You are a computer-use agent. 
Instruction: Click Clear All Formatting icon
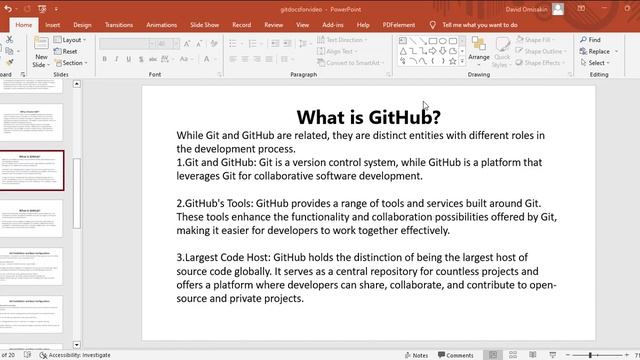pyautogui.click(x=214, y=43)
